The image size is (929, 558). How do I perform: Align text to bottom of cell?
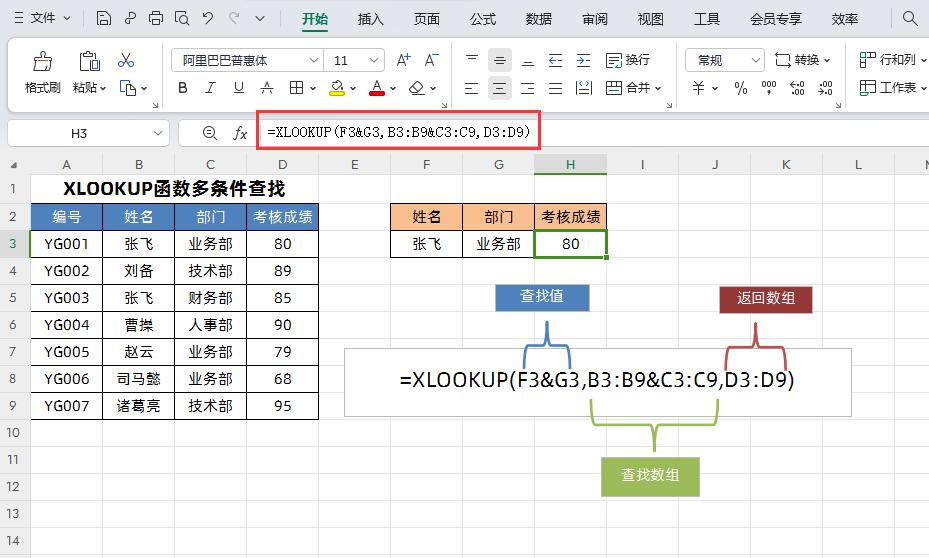pyautogui.click(x=527, y=60)
